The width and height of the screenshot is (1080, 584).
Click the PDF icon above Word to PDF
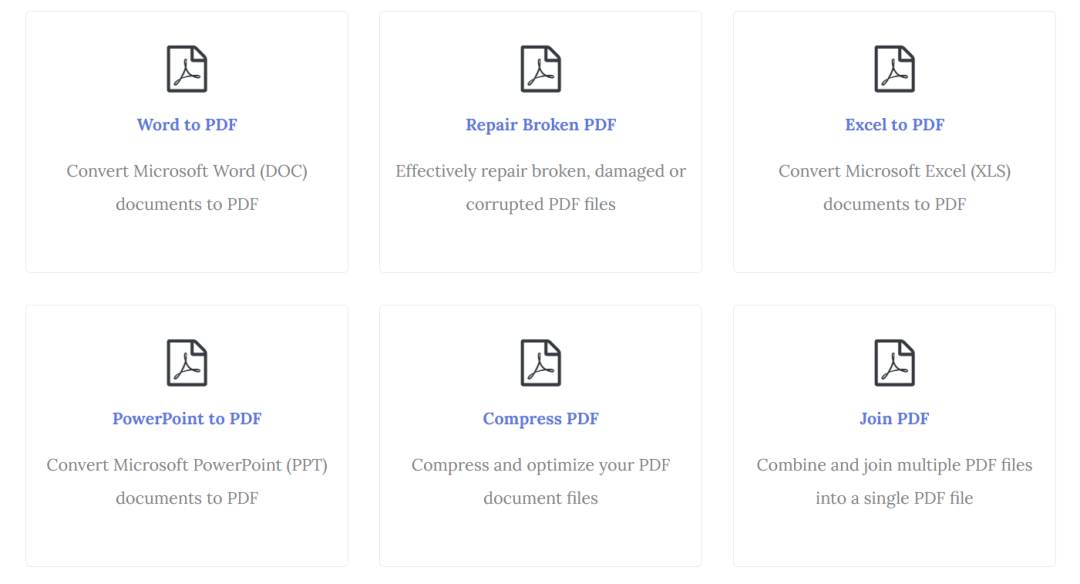point(187,69)
